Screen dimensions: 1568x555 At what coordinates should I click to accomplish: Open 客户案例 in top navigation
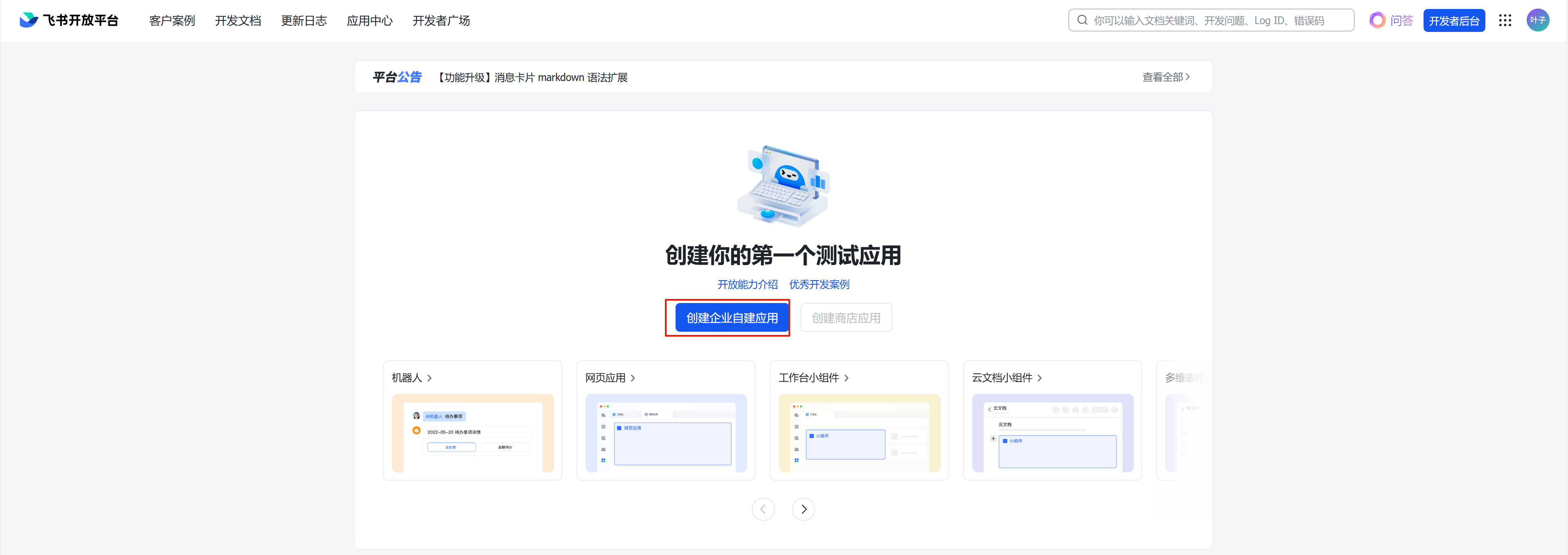pos(171,21)
